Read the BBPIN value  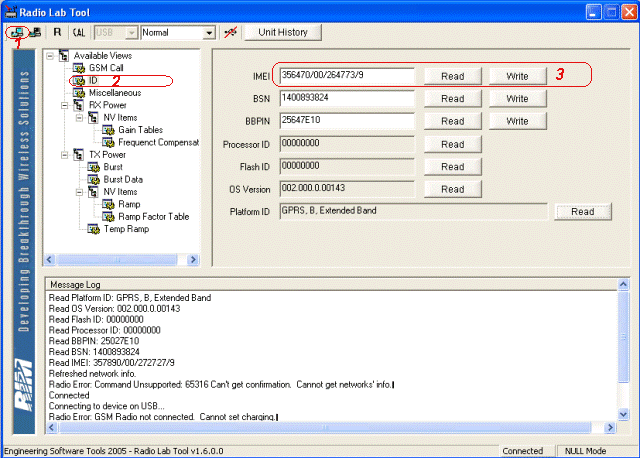click(x=453, y=121)
